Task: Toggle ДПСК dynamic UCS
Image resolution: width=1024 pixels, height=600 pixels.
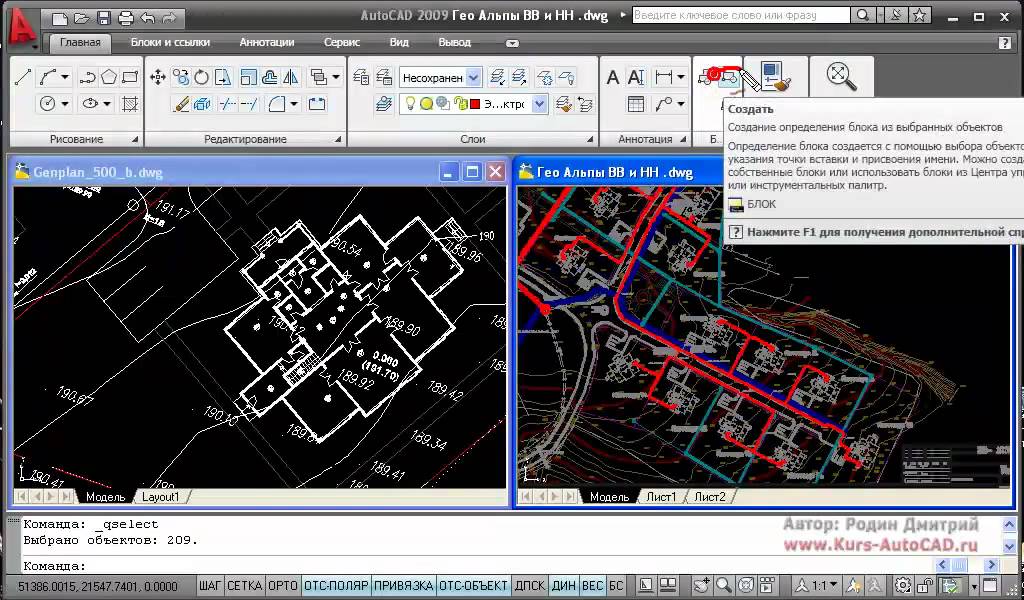Action: click(530, 586)
